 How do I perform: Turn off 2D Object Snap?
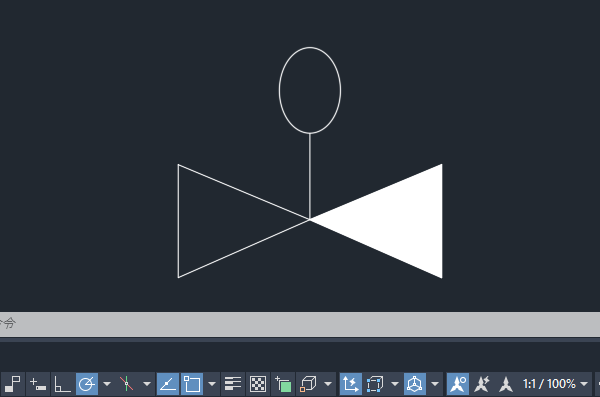tap(192, 384)
